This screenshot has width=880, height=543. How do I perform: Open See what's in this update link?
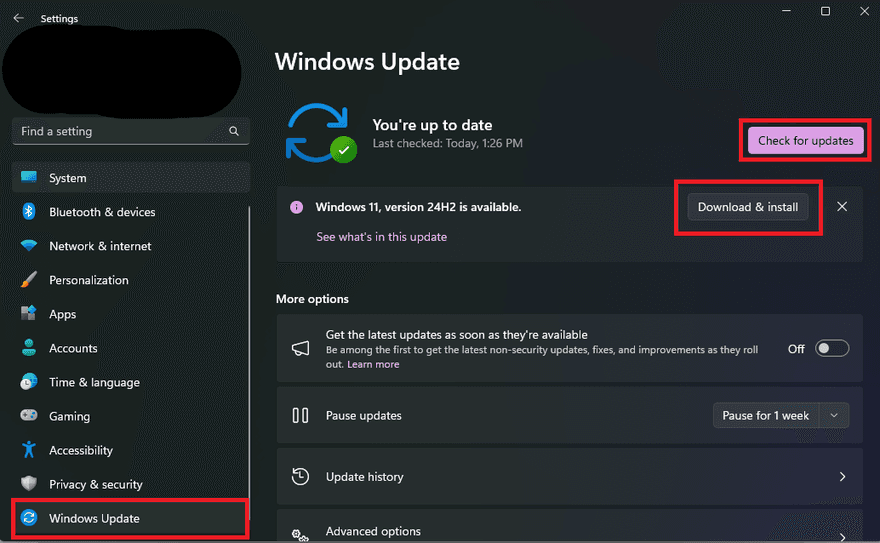coord(382,237)
